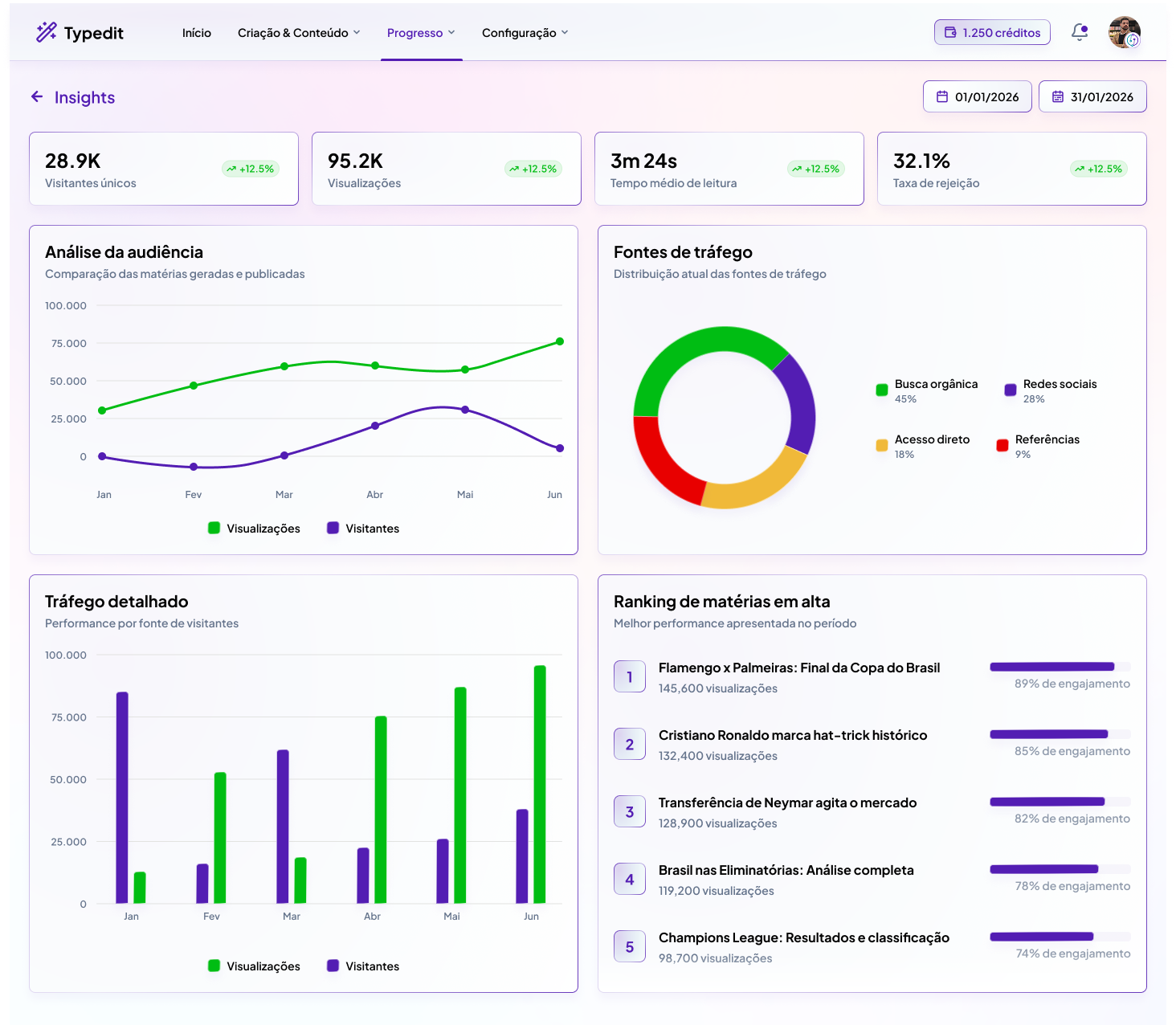Viewport: 1176px width, 1025px height.
Task: Click June green data point on line chart
Action: pyautogui.click(x=560, y=341)
